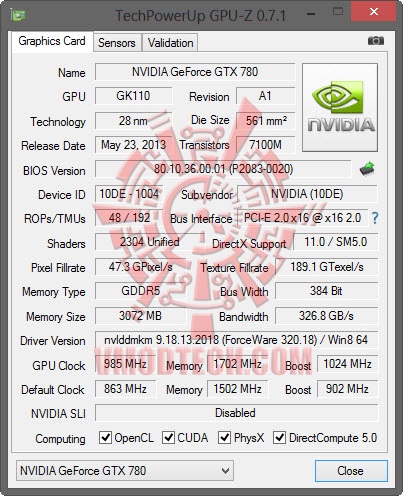Viewport: 403px width, 496px height.
Task: Click the NVIDIA logo image
Action: [340, 107]
